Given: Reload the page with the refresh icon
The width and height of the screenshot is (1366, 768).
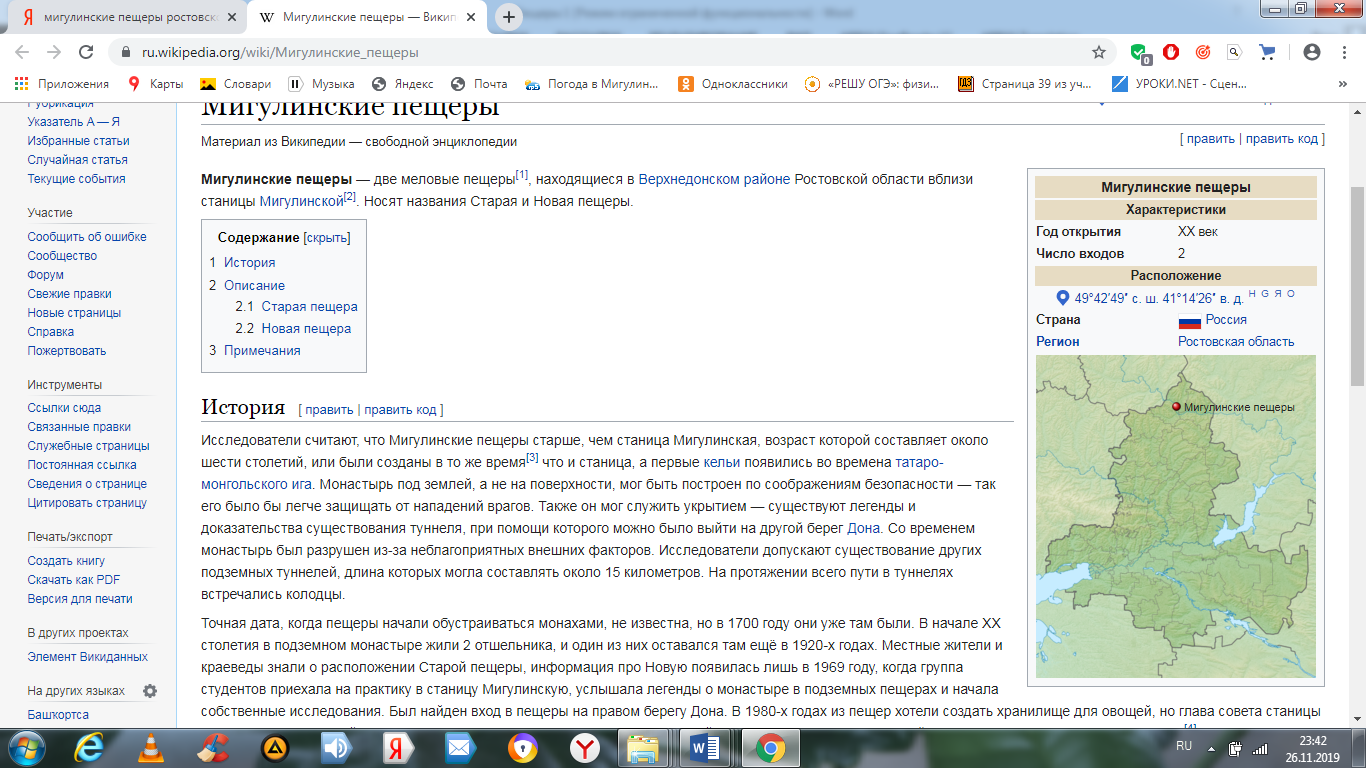Looking at the screenshot, I should coord(86,52).
